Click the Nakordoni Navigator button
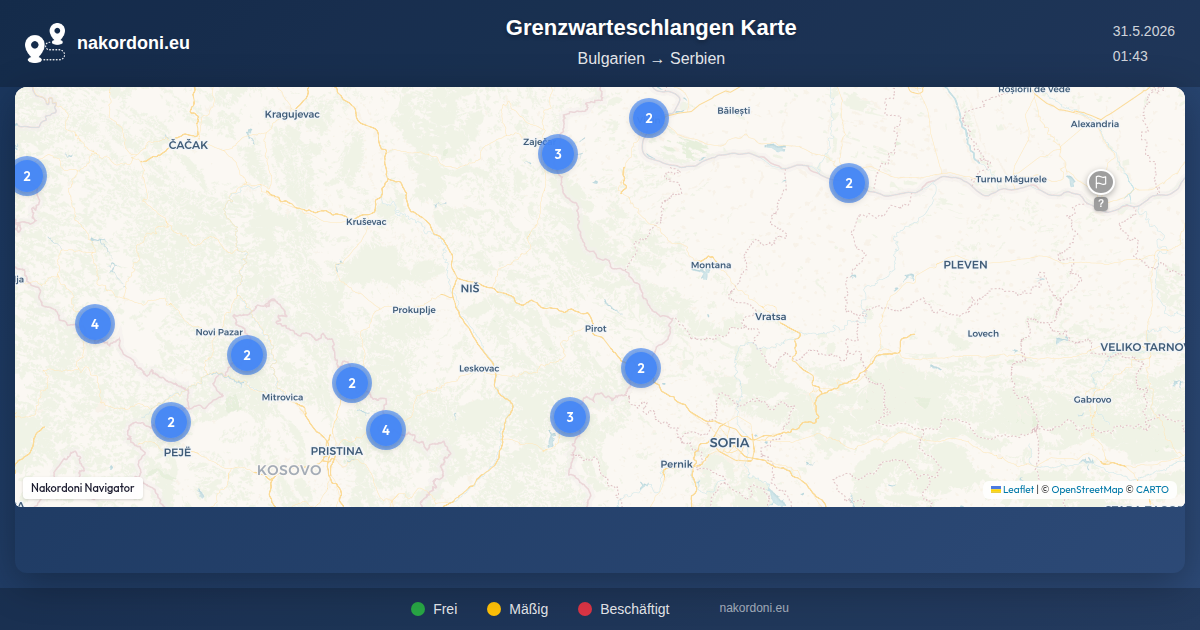This screenshot has height=630, width=1200. pos(83,488)
